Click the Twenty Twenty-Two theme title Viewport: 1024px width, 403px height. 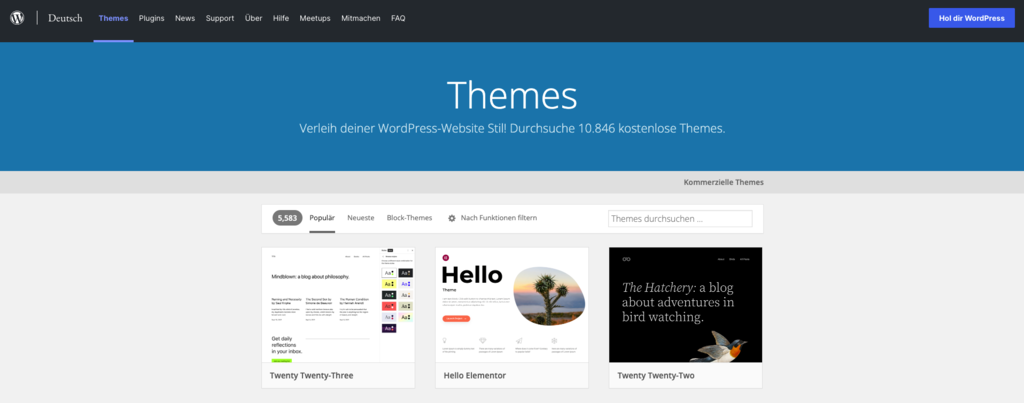656,376
